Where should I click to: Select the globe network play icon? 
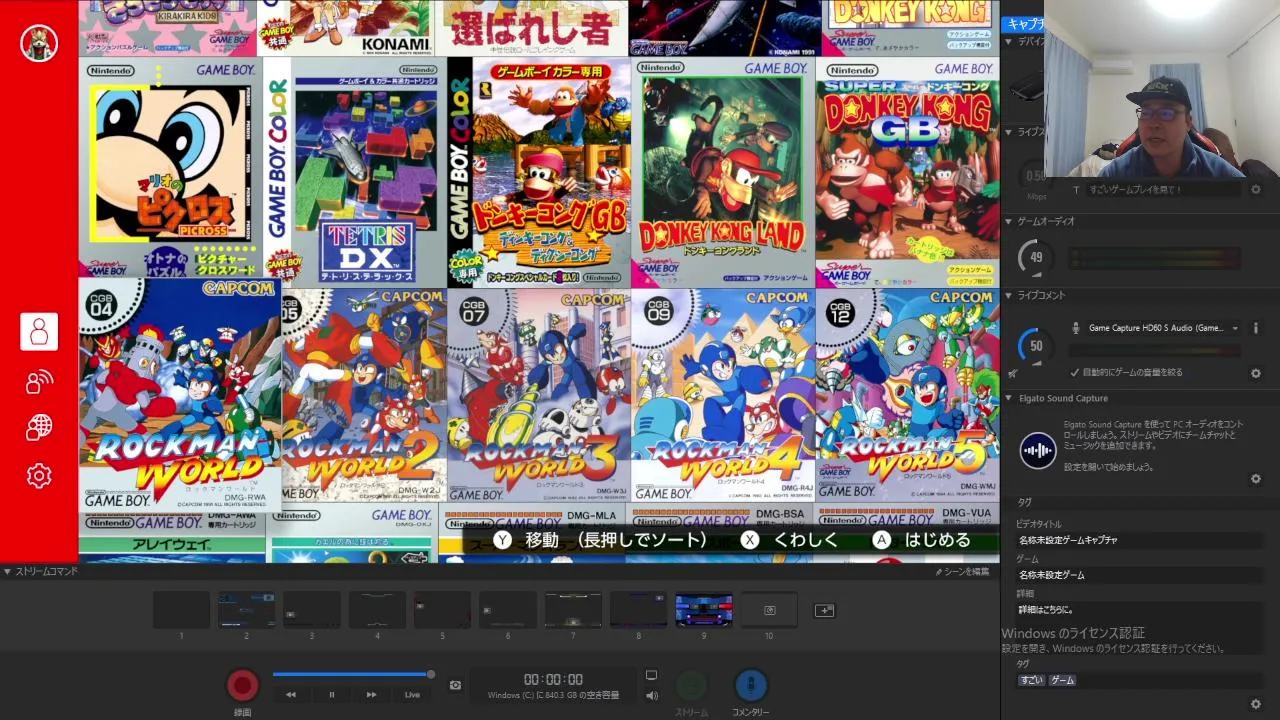coord(39,428)
